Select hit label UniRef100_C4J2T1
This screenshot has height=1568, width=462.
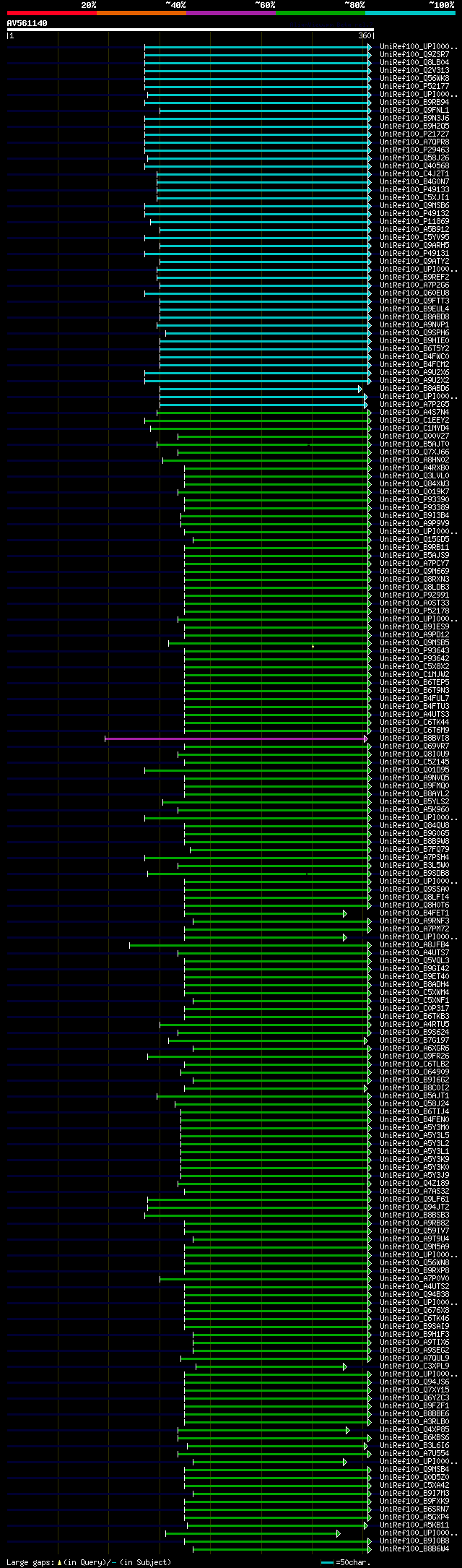(x=414, y=173)
